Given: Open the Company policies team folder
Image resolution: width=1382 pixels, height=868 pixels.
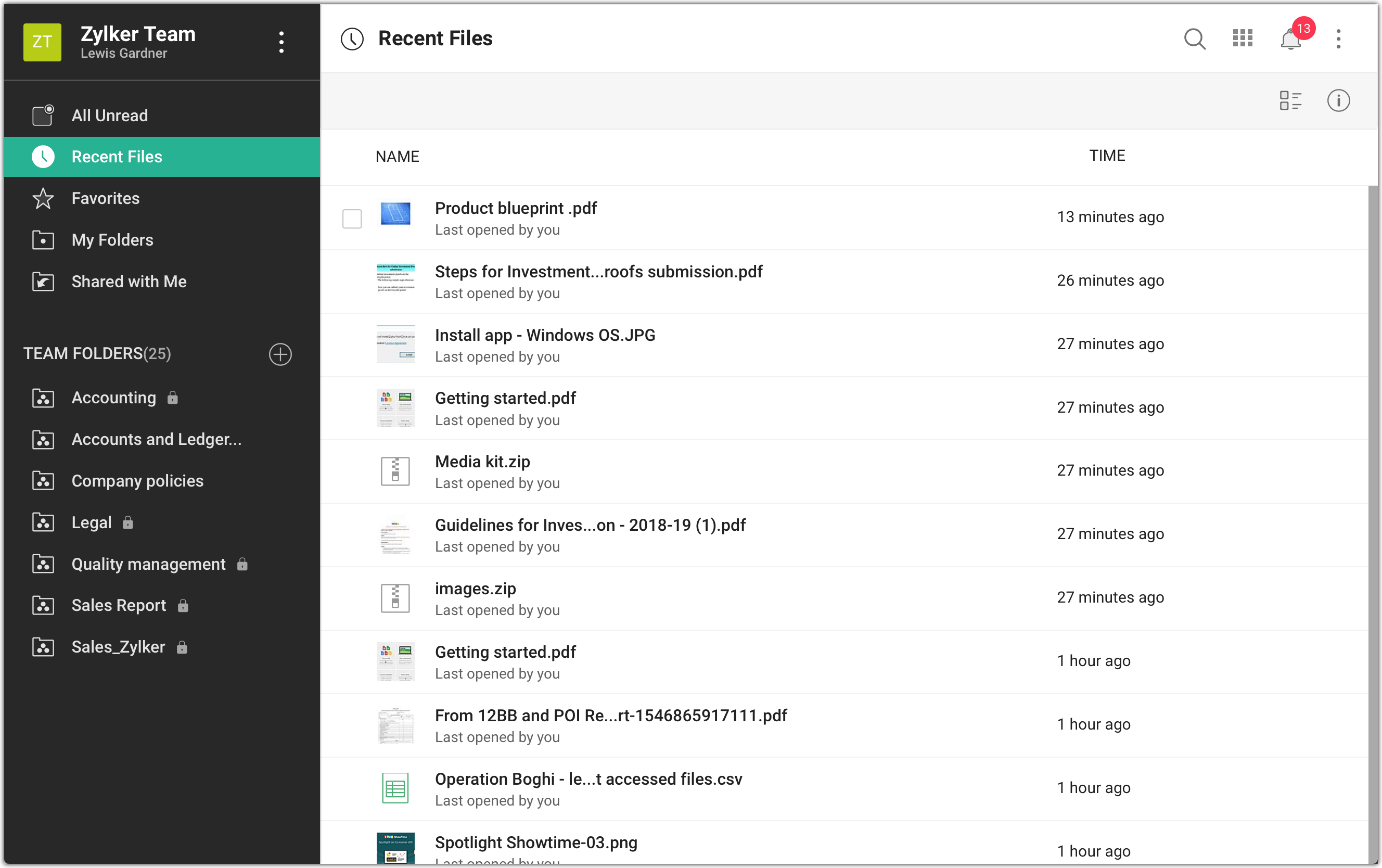Looking at the screenshot, I should pos(137,481).
